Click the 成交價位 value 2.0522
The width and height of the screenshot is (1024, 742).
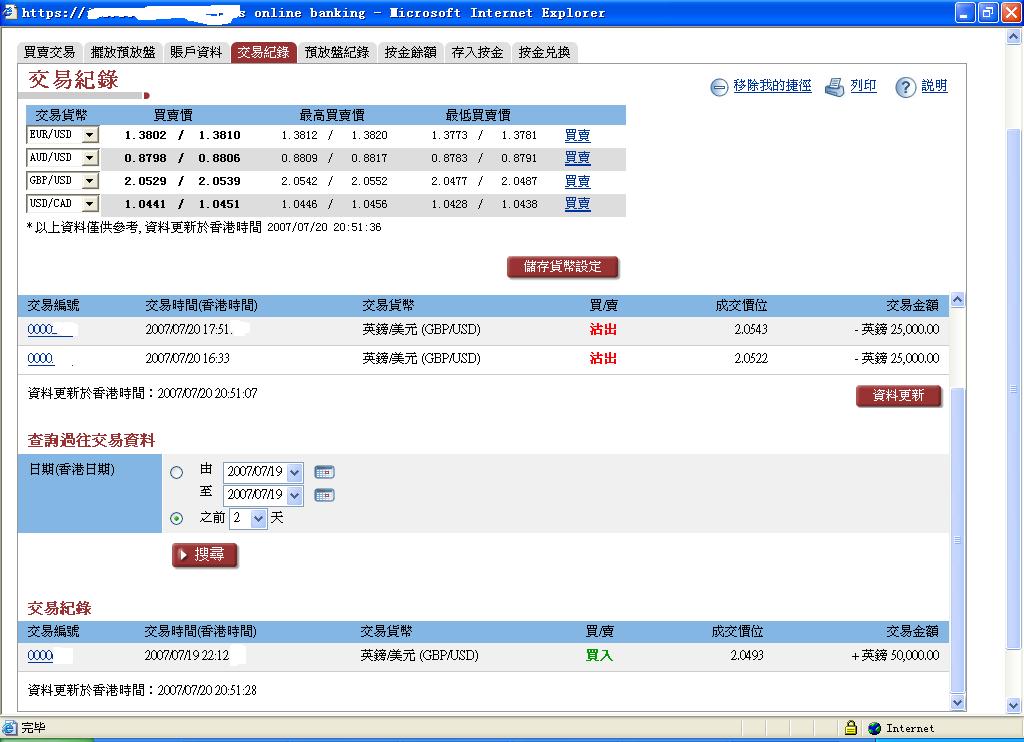pyautogui.click(x=751, y=358)
